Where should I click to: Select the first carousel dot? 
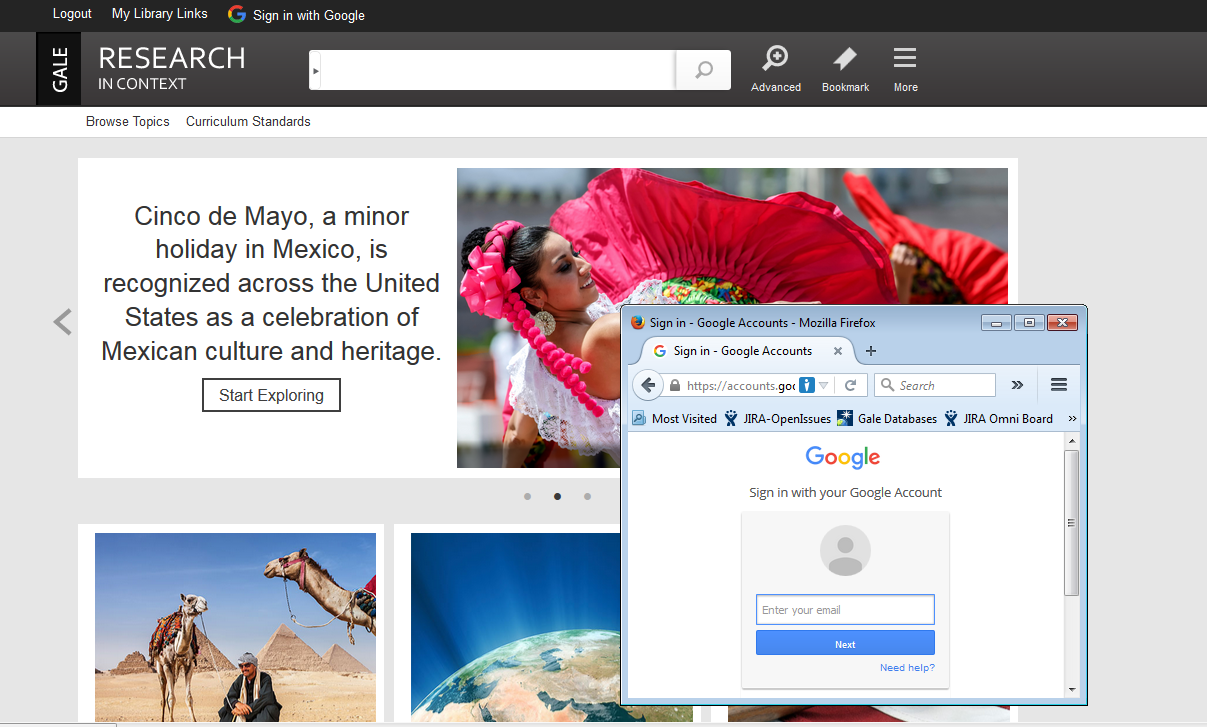(x=527, y=496)
